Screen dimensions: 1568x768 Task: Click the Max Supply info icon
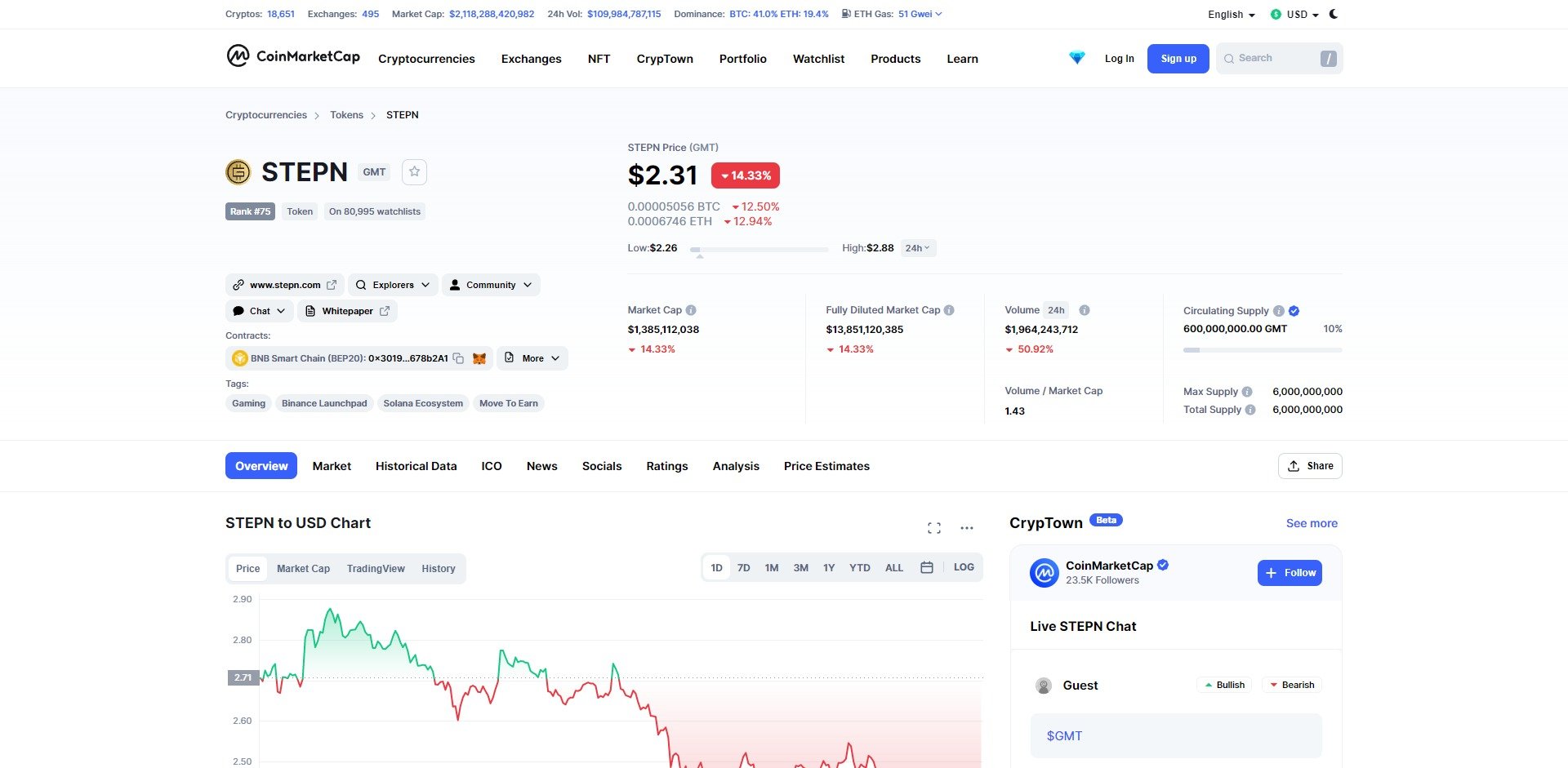click(x=1247, y=392)
